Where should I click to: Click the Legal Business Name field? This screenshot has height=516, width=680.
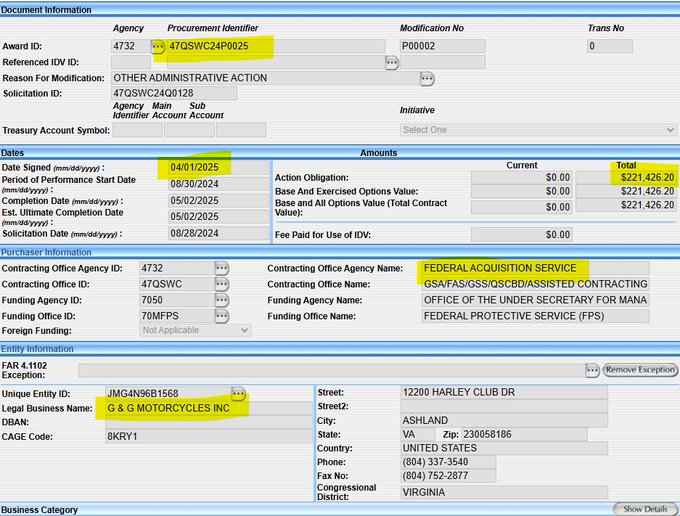tap(206, 408)
